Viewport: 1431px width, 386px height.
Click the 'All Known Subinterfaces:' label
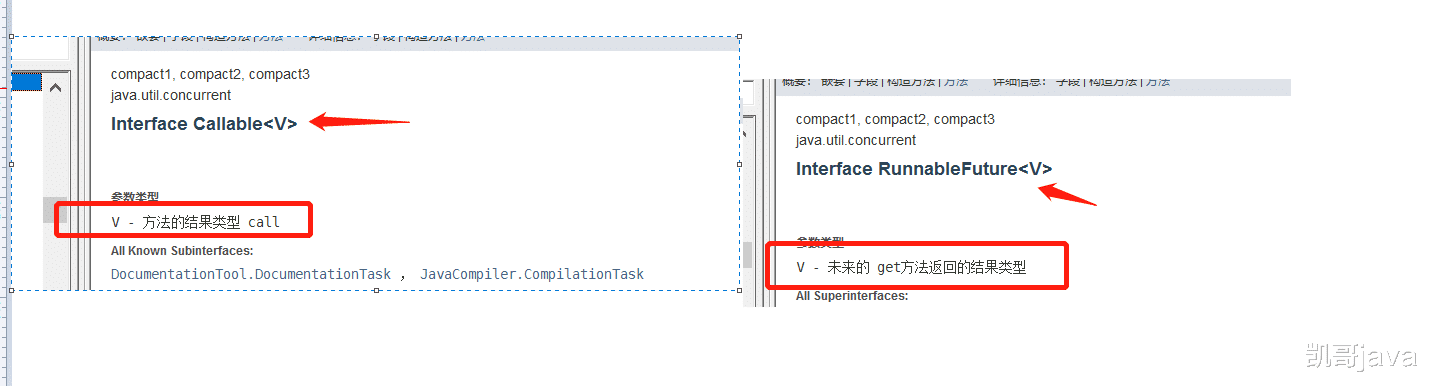182,251
